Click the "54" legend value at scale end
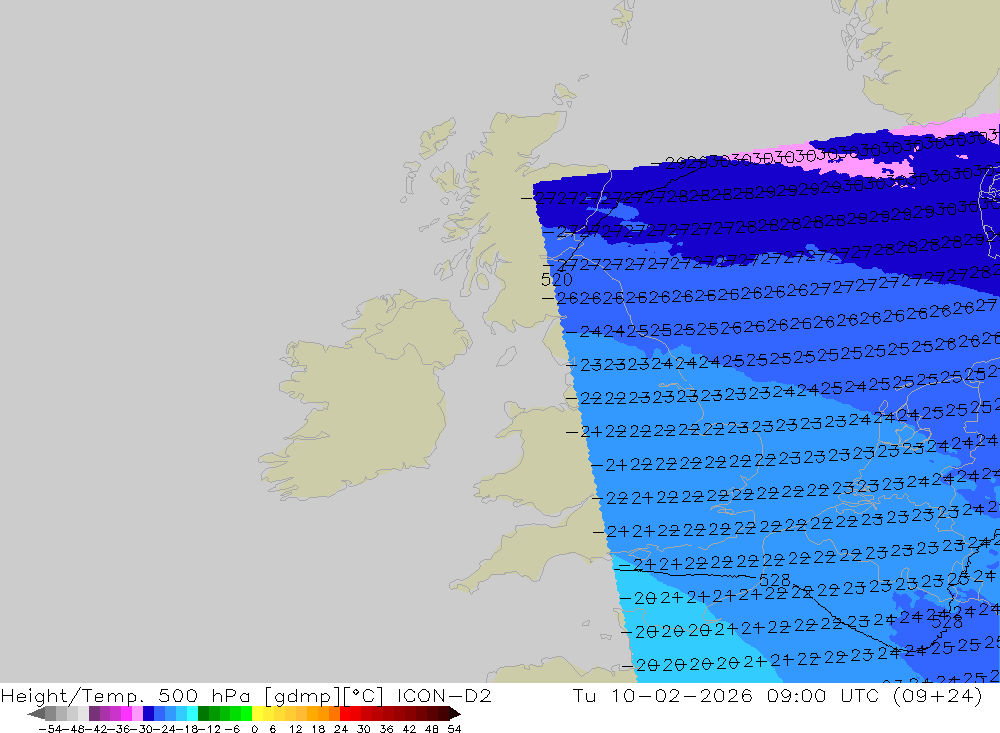This screenshot has width=1000, height=733. click(454, 729)
